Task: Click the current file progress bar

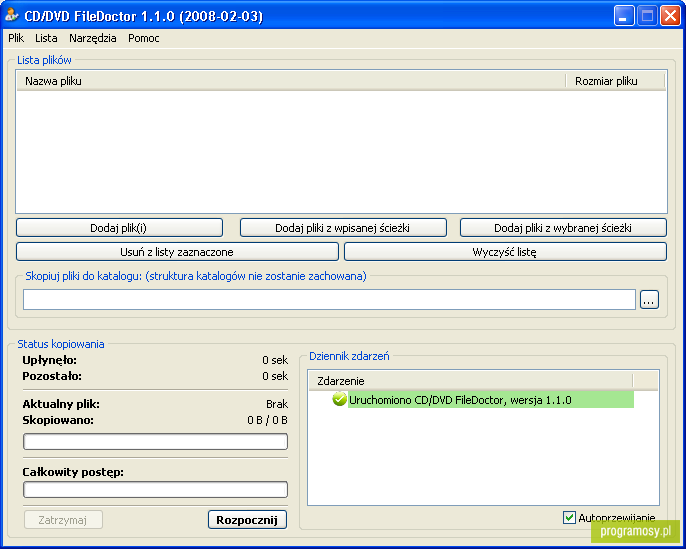Action: click(155, 441)
